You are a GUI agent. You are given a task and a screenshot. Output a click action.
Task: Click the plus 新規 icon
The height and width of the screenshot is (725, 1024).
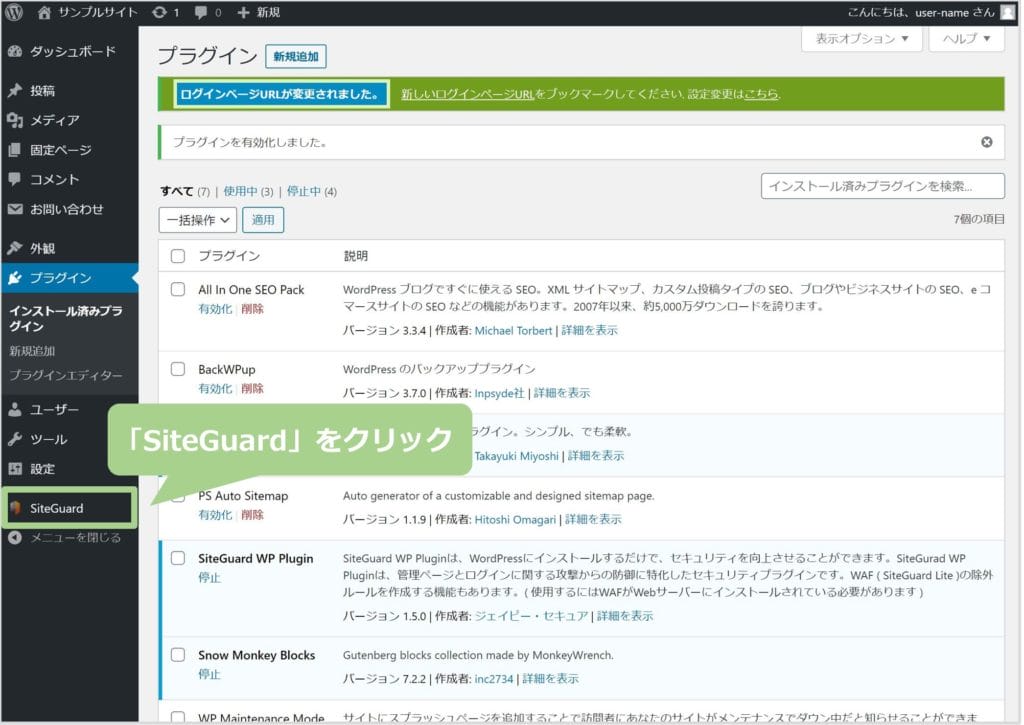tap(243, 12)
